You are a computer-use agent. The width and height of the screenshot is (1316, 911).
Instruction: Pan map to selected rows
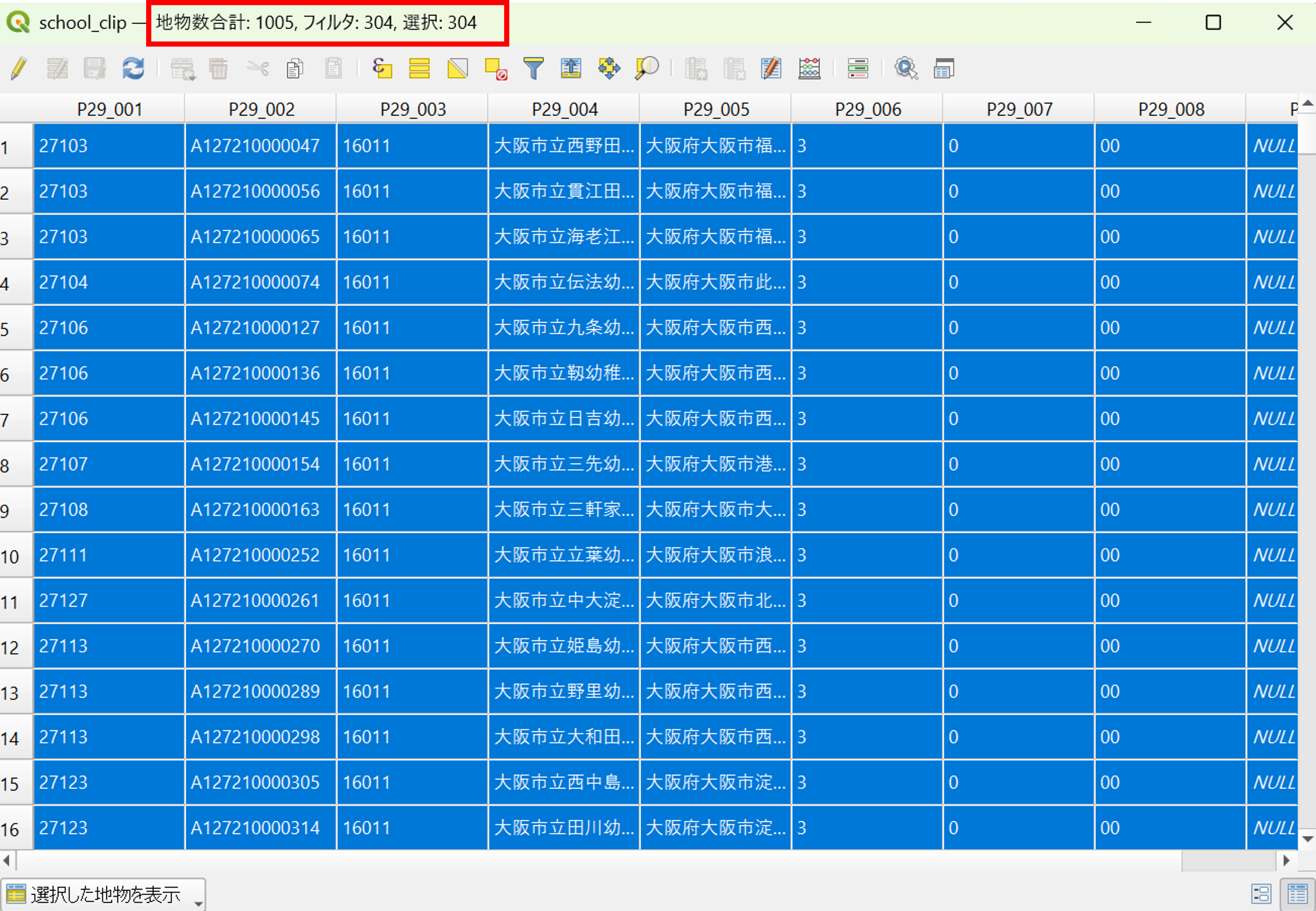[609, 69]
